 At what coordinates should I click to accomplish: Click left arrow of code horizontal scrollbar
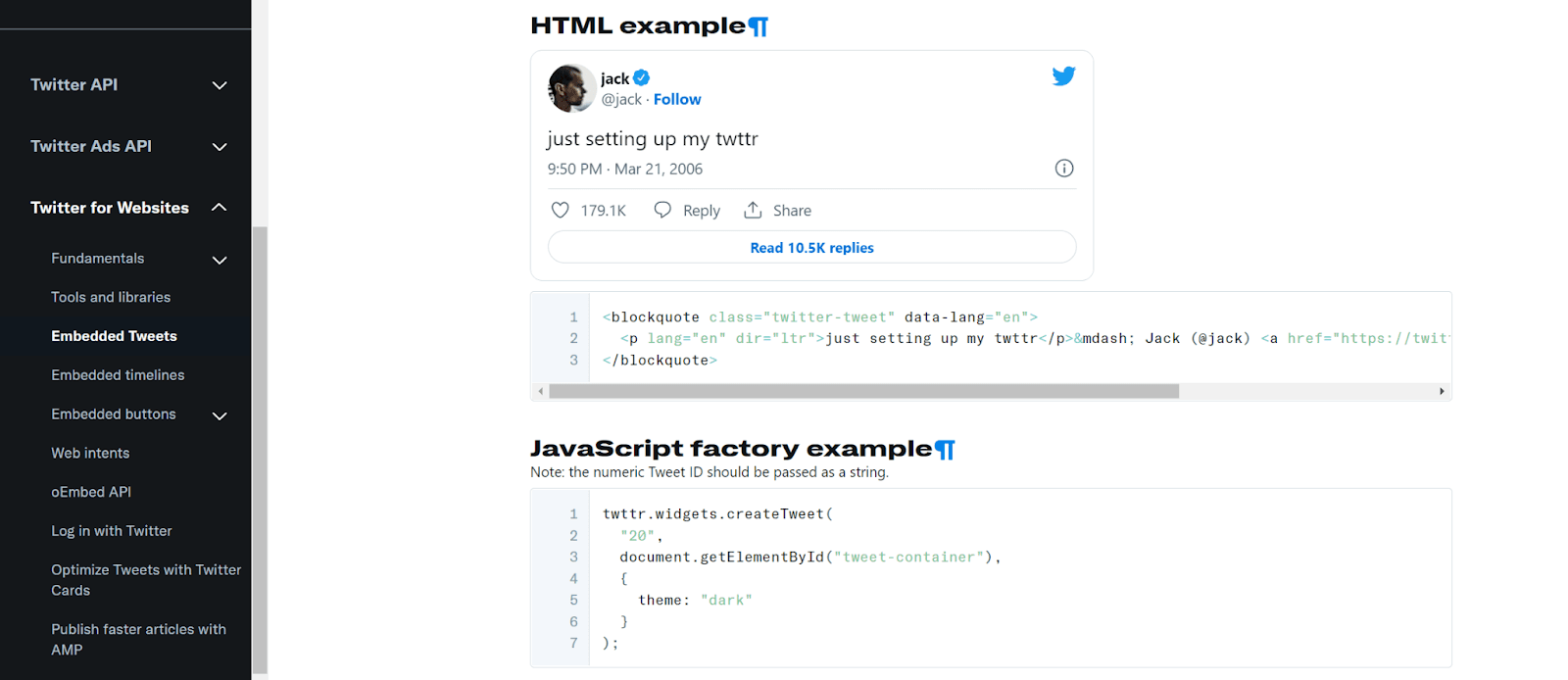pyautogui.click(x=540, y=391)
